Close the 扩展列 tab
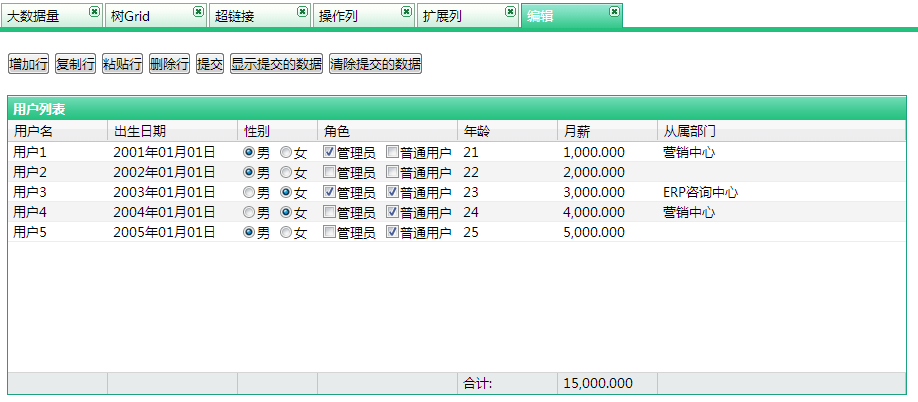This screenshot has height=402, width=918. tap(511, 12)
